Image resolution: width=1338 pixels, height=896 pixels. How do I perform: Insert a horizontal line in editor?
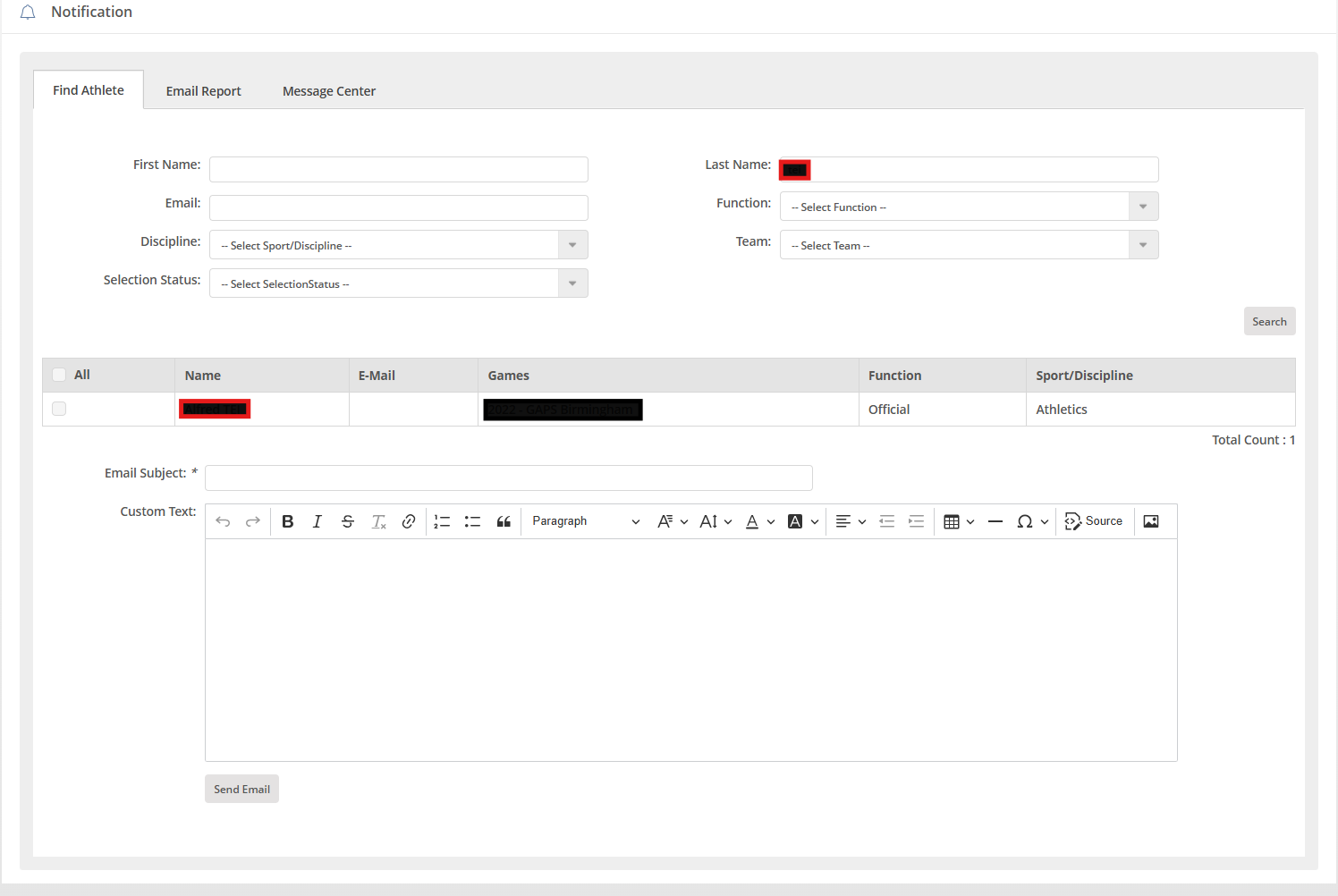click(x=995, y=521)
